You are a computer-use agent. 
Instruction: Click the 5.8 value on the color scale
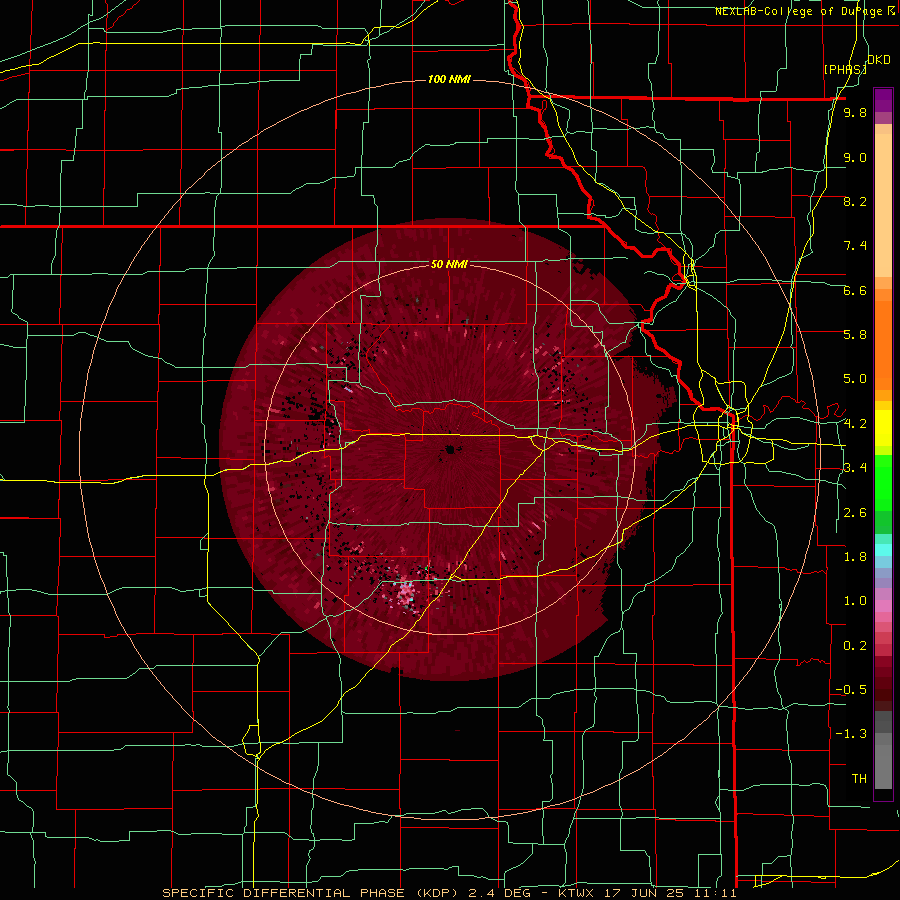click(855, 335)
